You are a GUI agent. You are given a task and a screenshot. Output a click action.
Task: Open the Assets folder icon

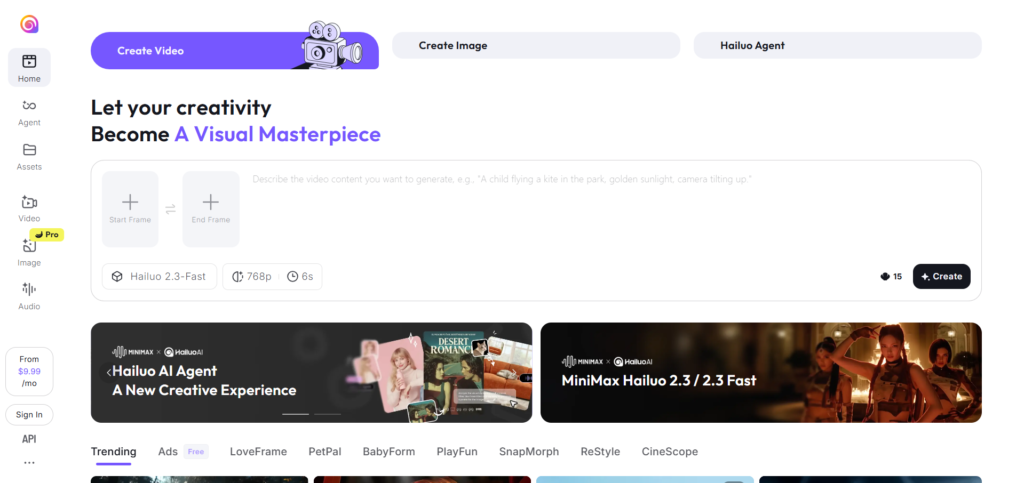click(x=29, y=149)
